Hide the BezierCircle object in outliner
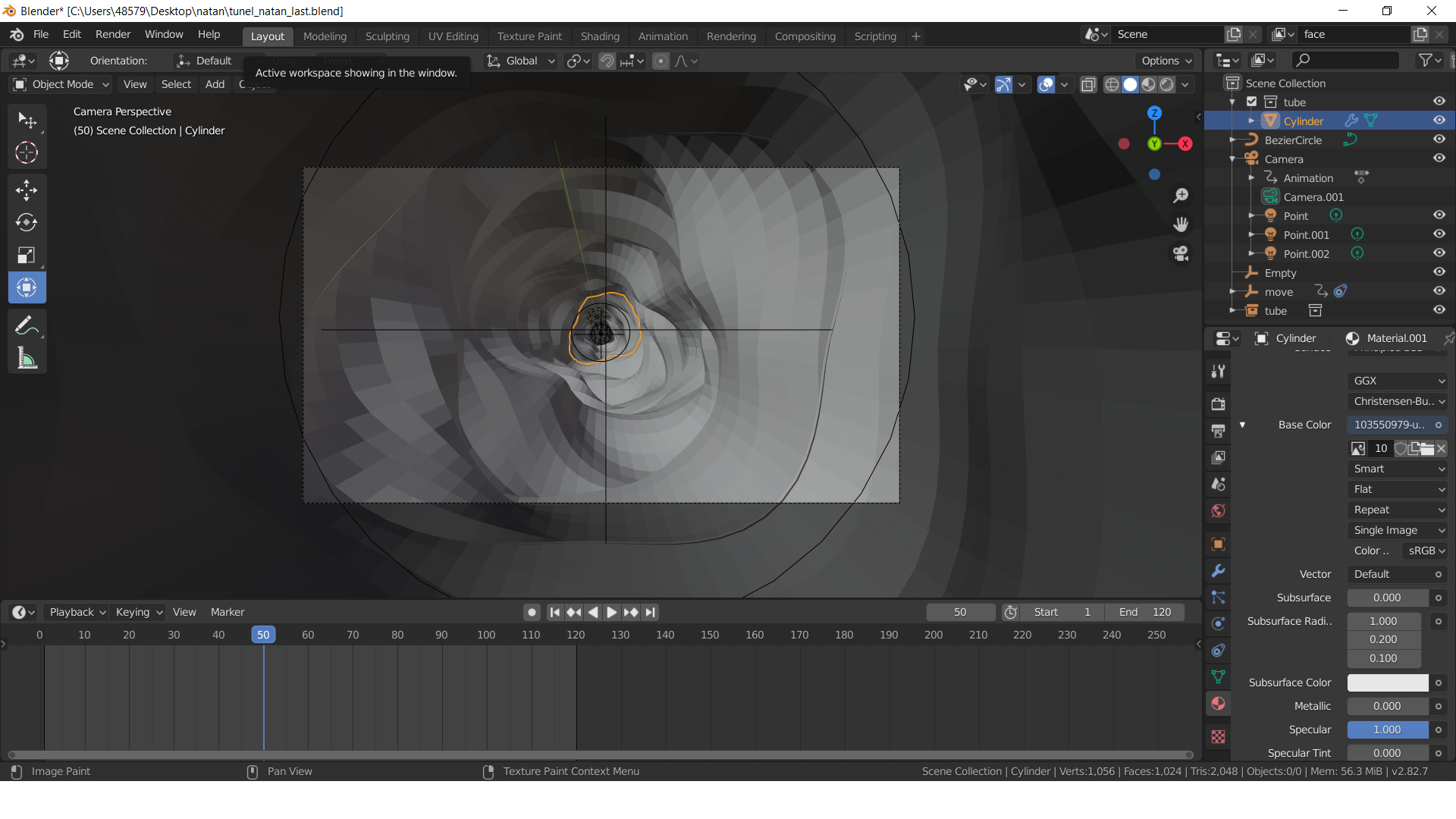This screenshot has width=1456, height=819. [x=1439, y=140]
